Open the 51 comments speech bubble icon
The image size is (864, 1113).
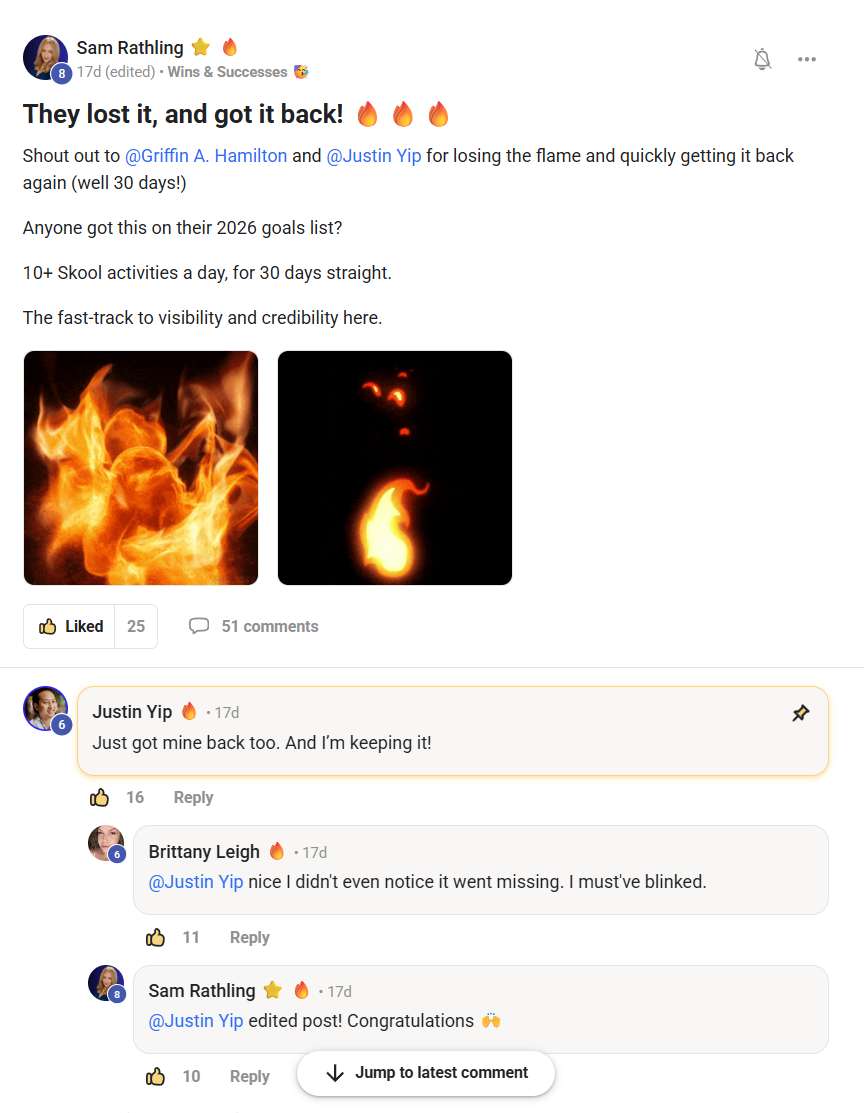(199, 627)
